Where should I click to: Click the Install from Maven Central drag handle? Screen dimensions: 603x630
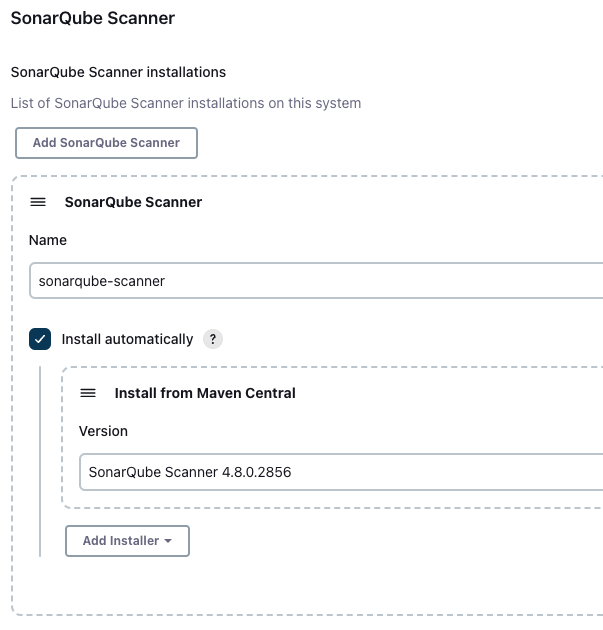(88, 393)
